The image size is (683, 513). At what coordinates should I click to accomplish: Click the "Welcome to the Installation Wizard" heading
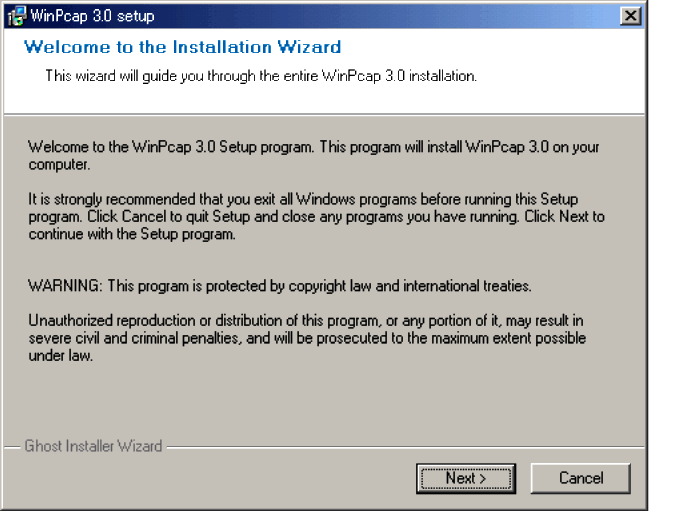pyautogui.click(x=181, y=47)
